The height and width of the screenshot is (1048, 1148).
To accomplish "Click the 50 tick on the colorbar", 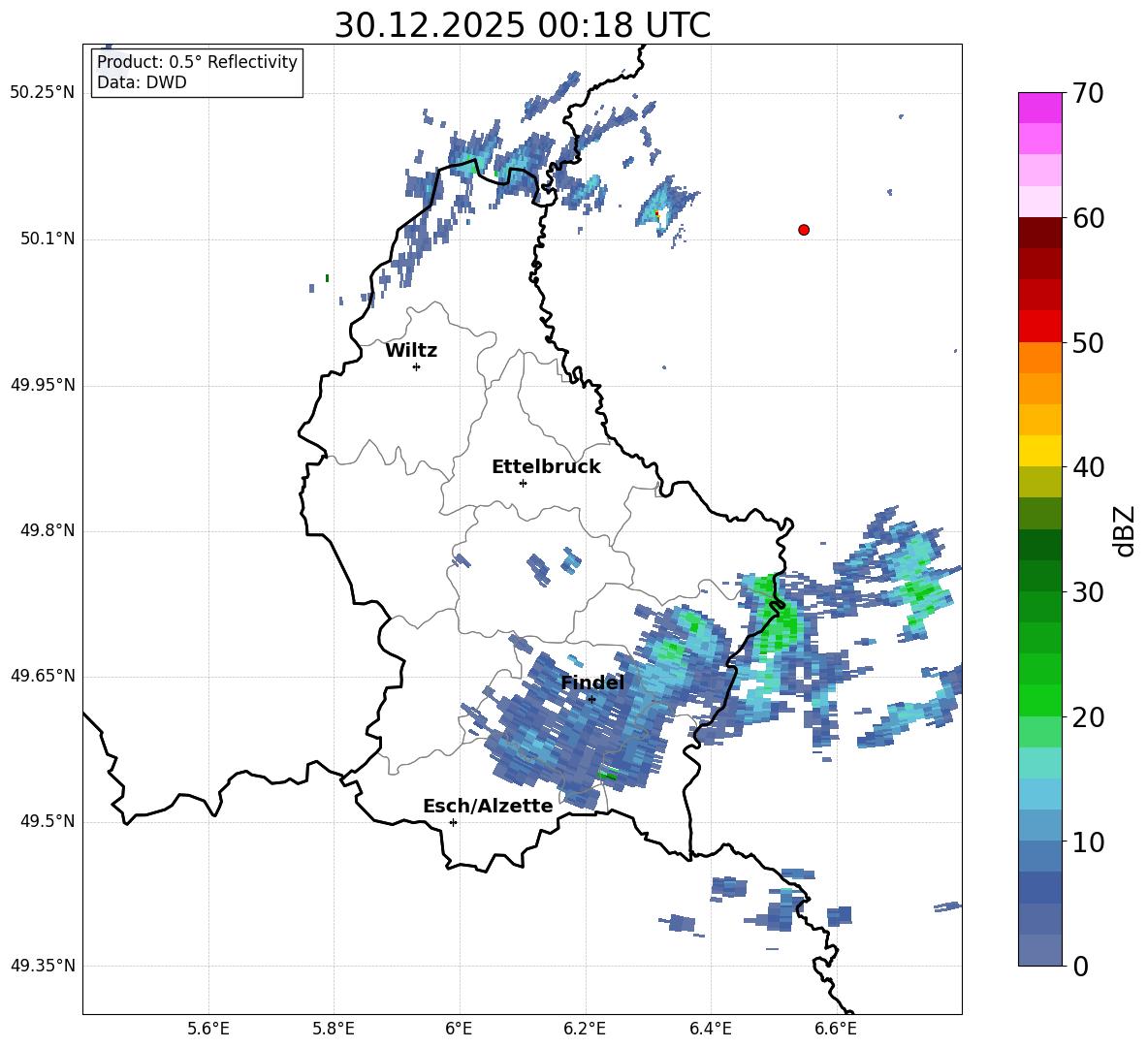I will 1088,342.
